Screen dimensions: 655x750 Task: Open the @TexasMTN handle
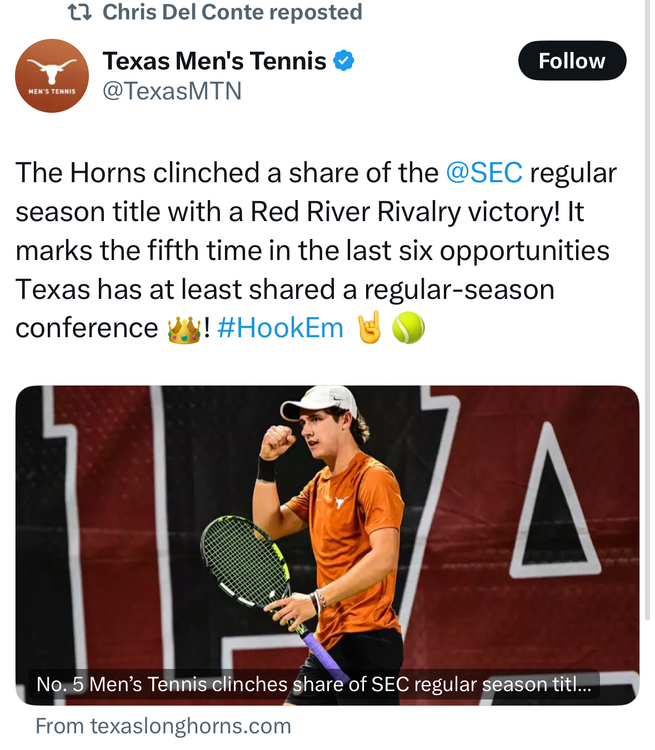[x=172, y=91]
